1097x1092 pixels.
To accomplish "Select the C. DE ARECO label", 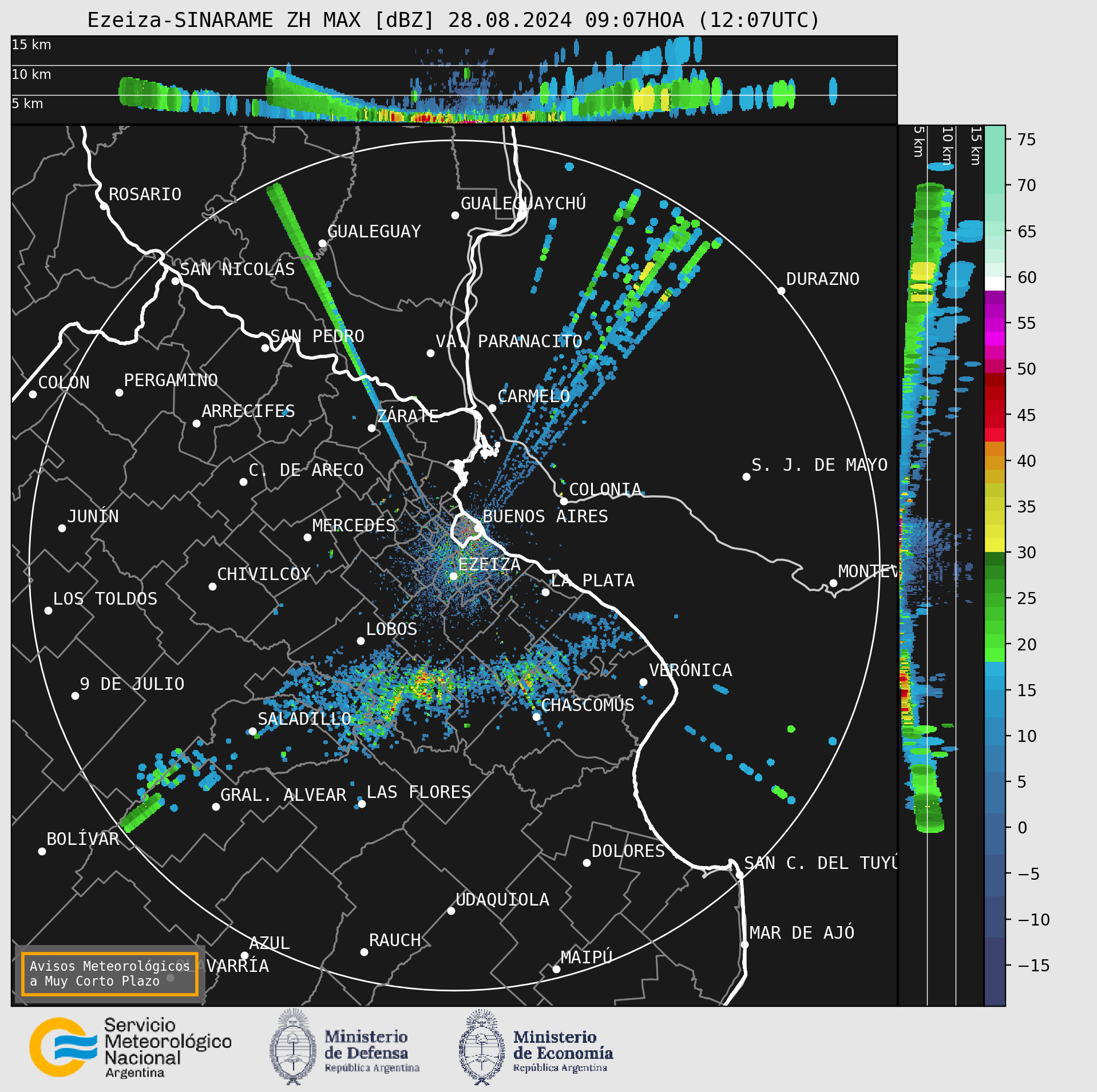I will tap(306, 470).
